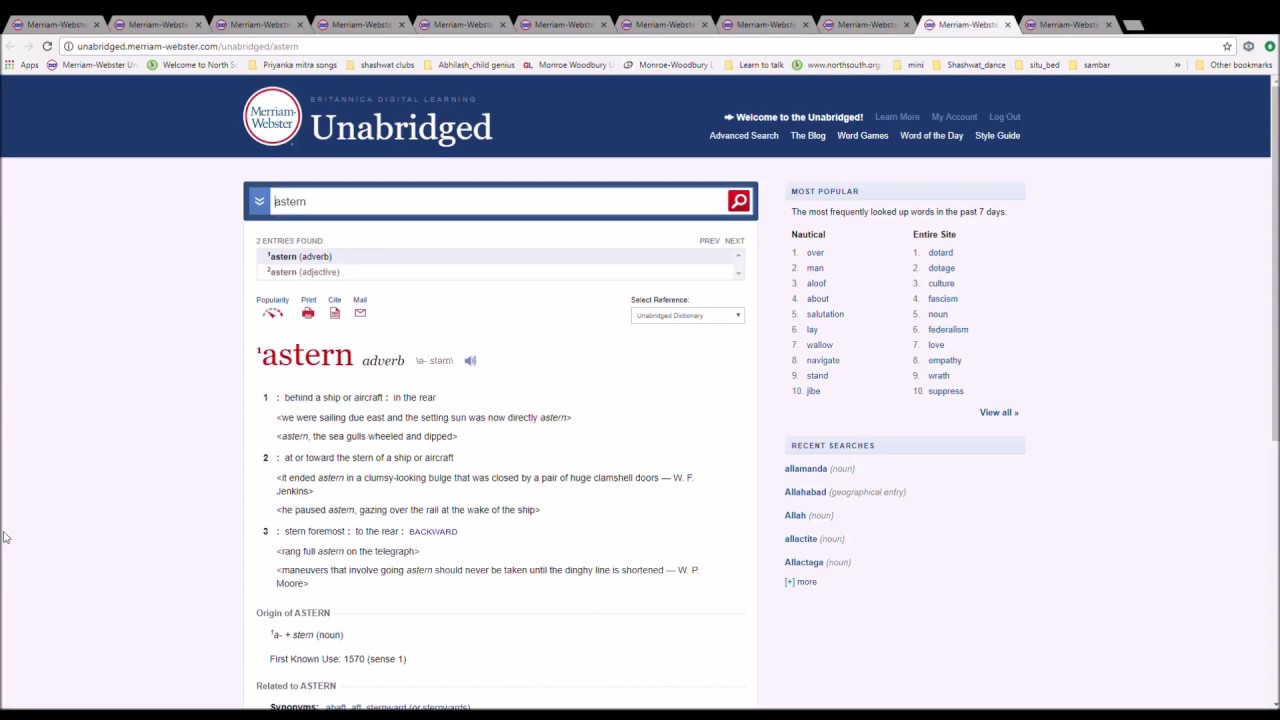1280x720 pixels.
Task: Bookmark this page with star icon
Action: coord(1227,46)
